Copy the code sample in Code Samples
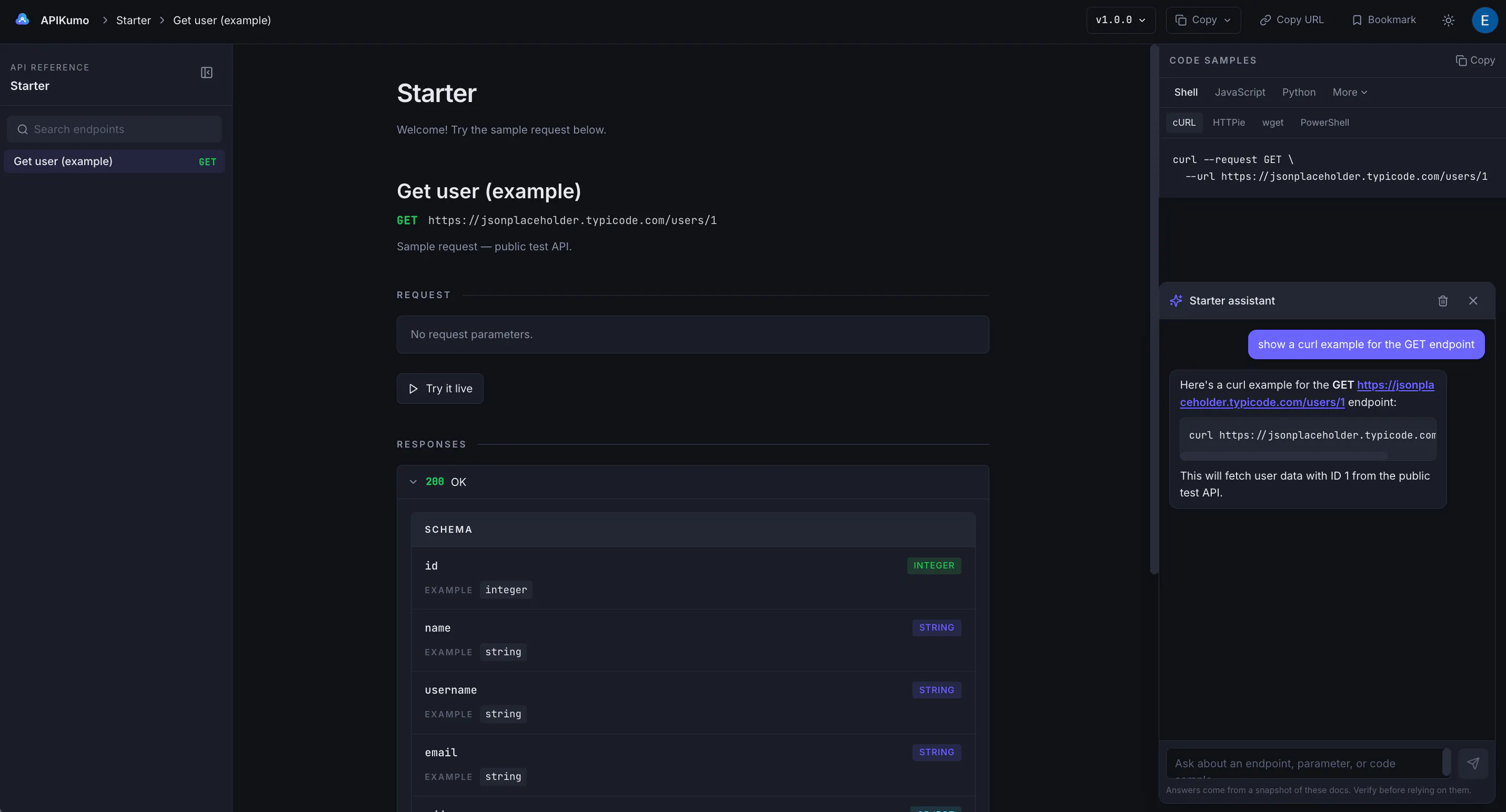 pyautogui.click(x=1475, y=60)
